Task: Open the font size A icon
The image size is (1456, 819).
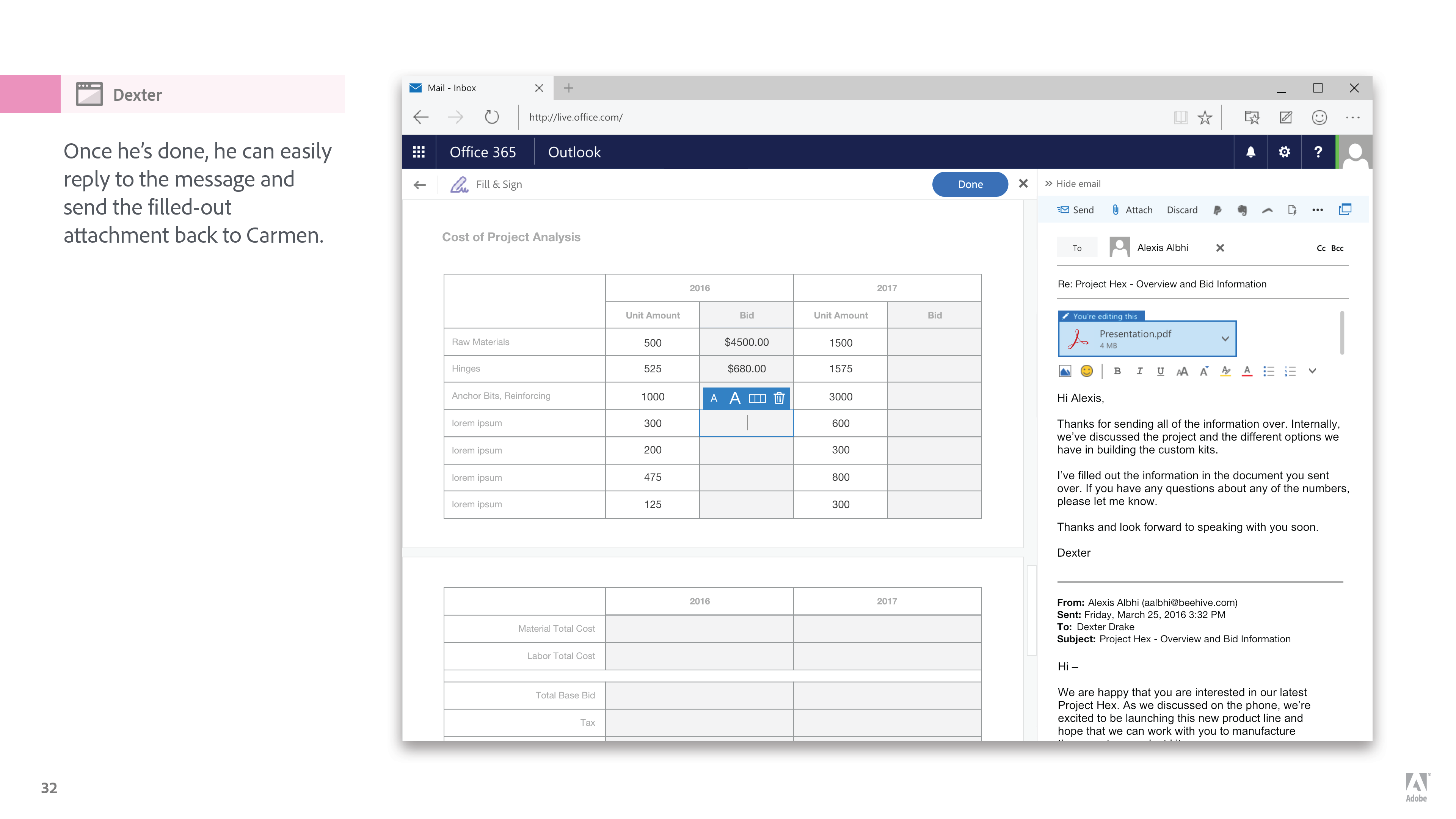Action: click(x=1204, y=371)
